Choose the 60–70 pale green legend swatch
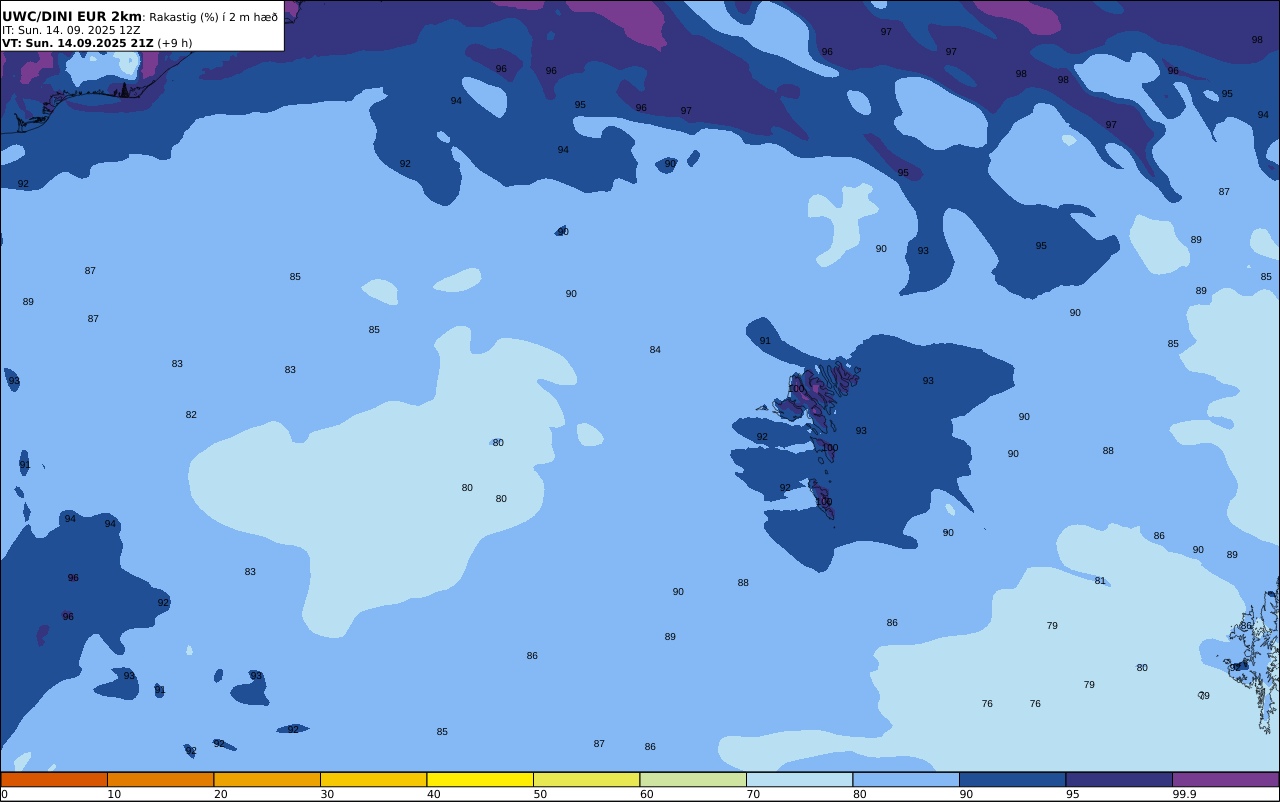1280x802 pixels. click(x=693, y=779)
